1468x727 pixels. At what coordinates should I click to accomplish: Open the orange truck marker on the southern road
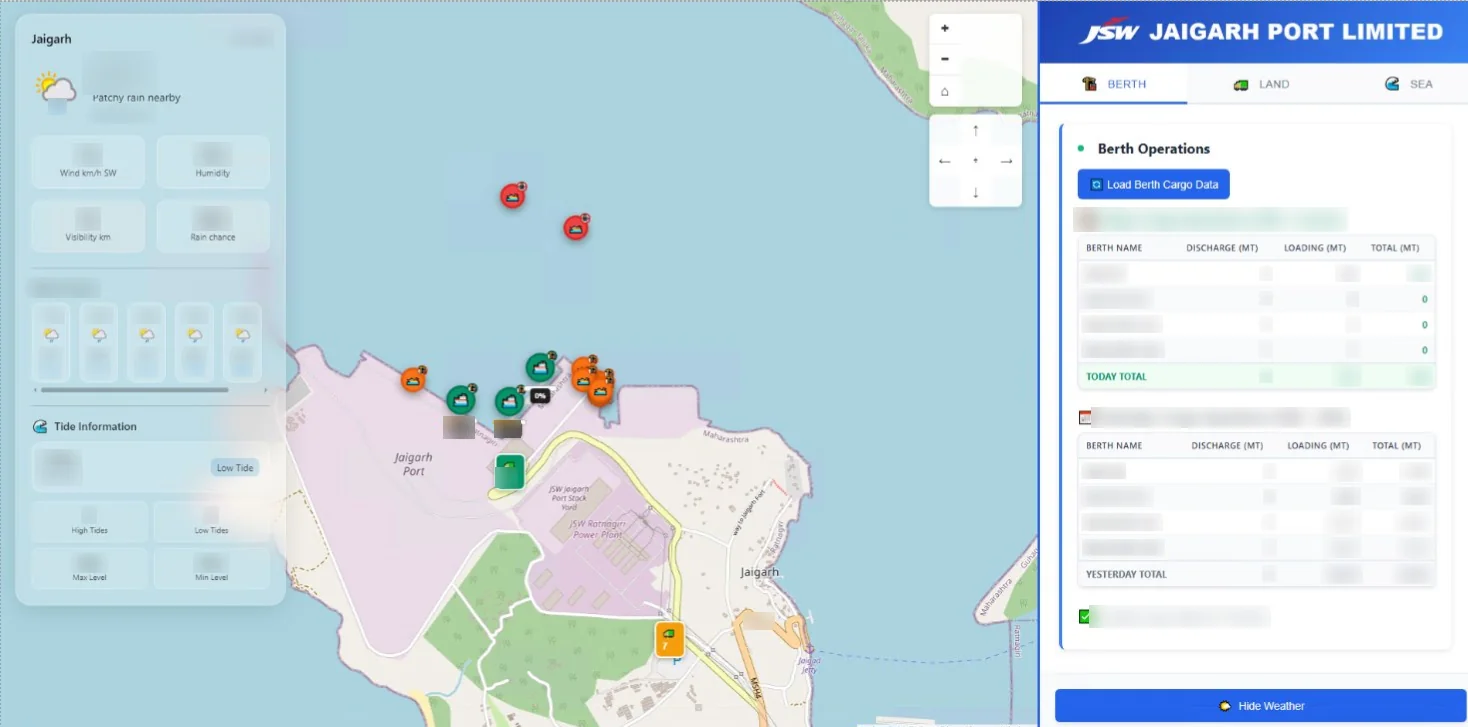(670, 639)
